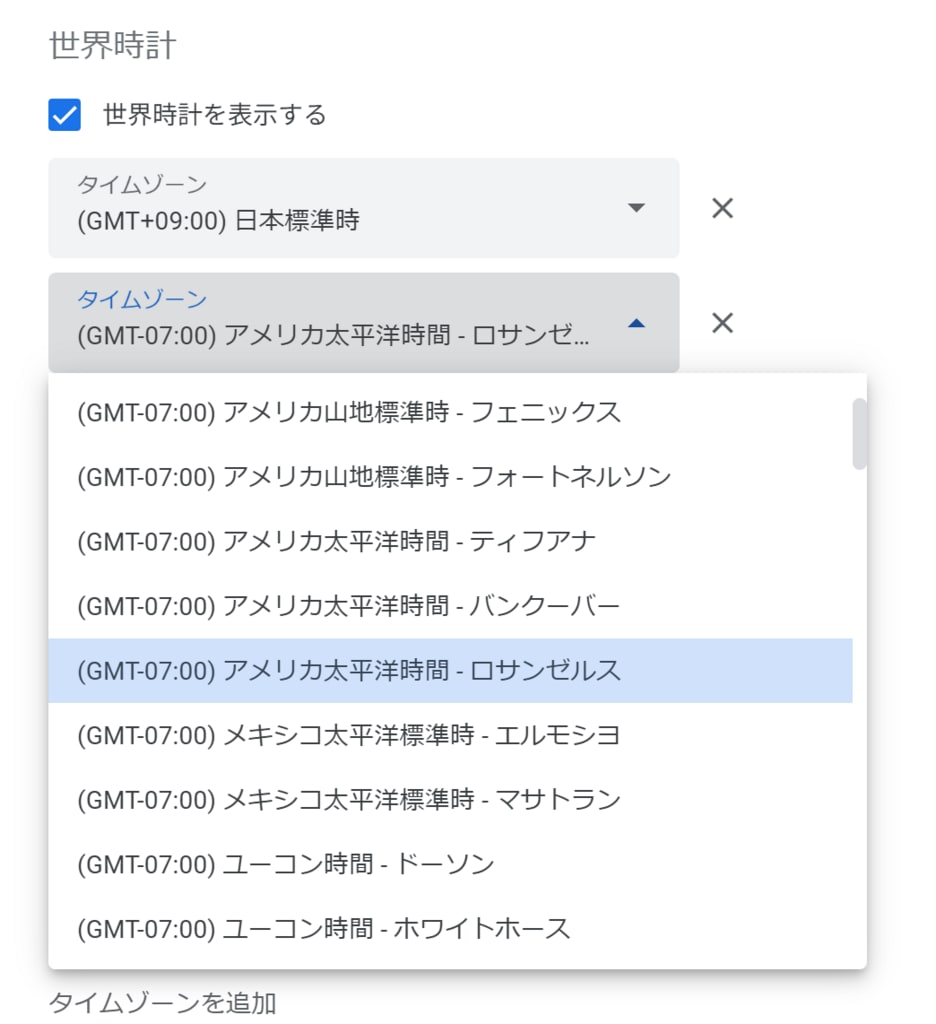Choose ユーコン時間 - ドーソン option

pos(450,864)
